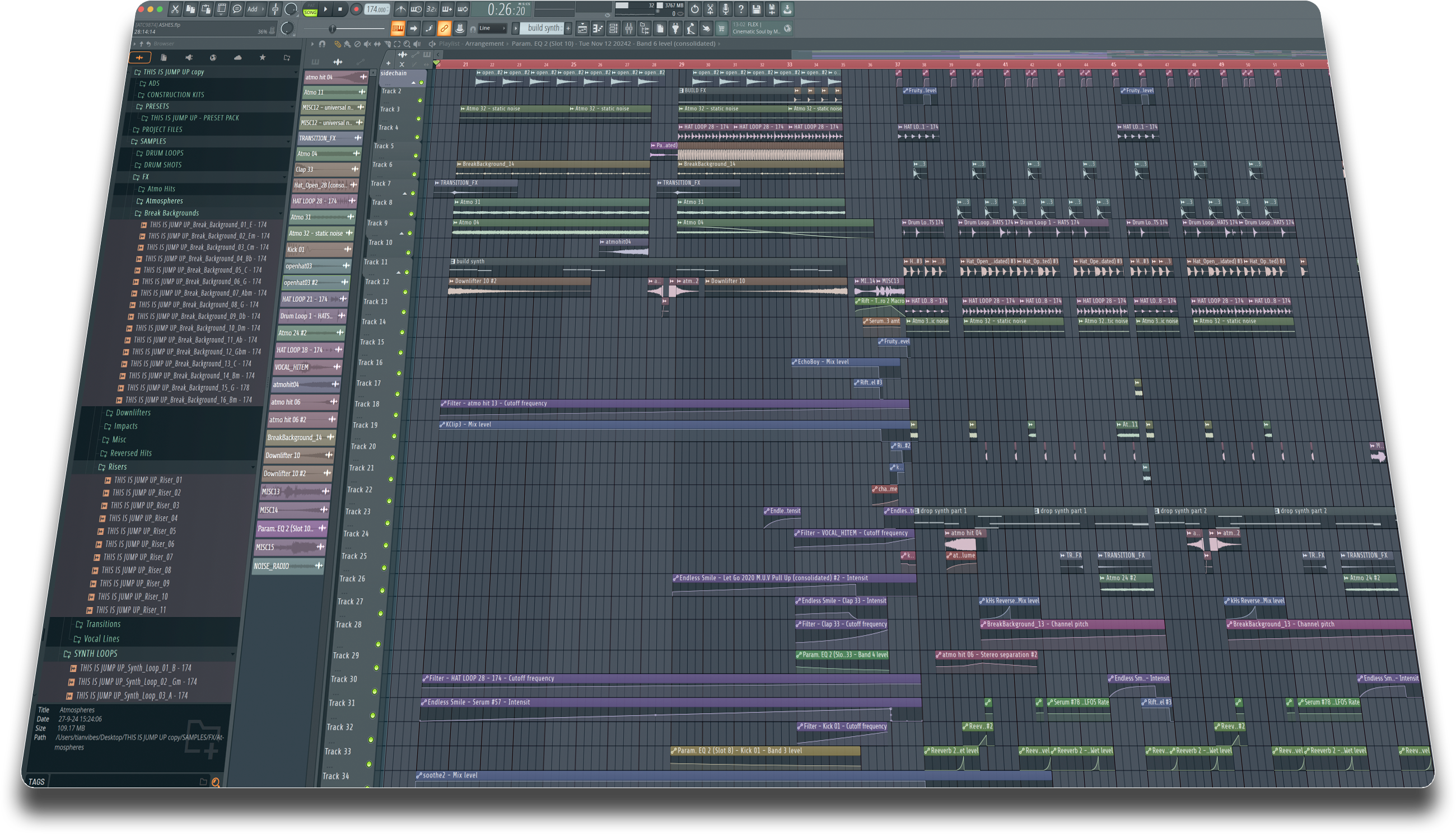Open the plugin picker plug icon
This screenshot has height=834, width=1456.
(675, 28)
